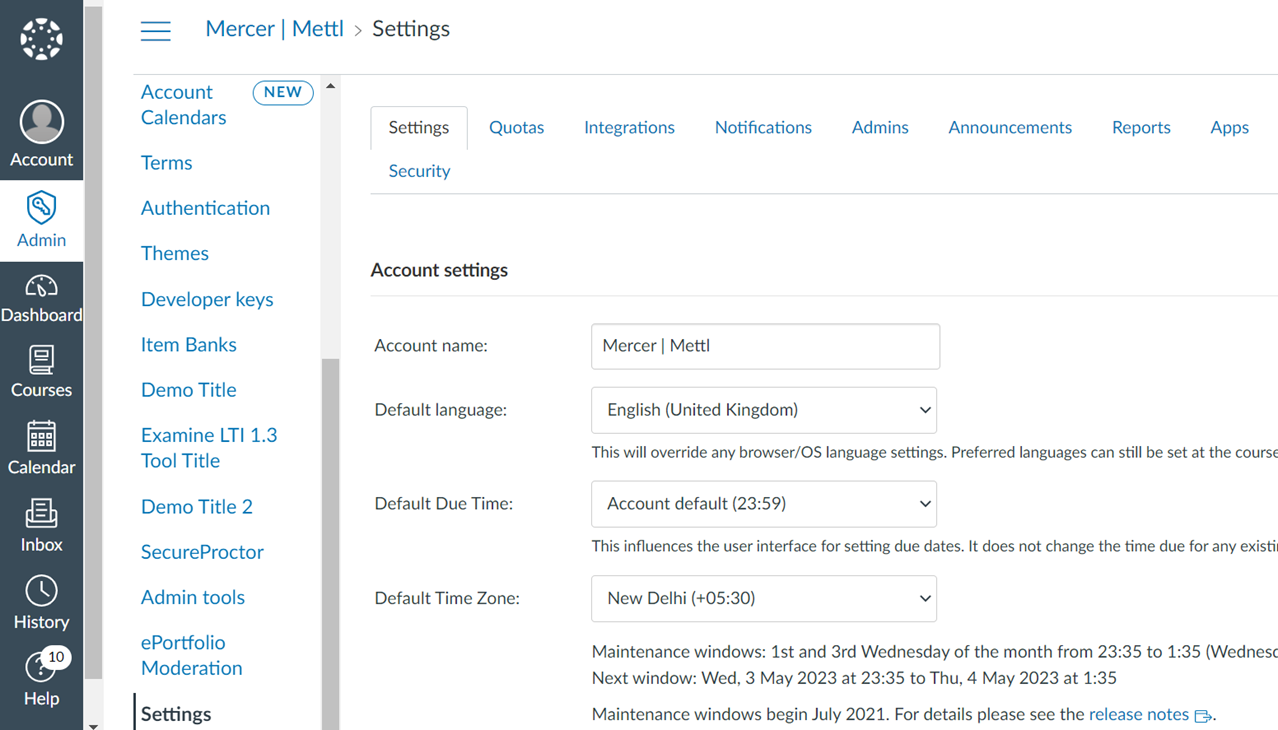Toggle the hamburger navigation menu
Screen dimensions: 1278x730
[x=155, y=30]
